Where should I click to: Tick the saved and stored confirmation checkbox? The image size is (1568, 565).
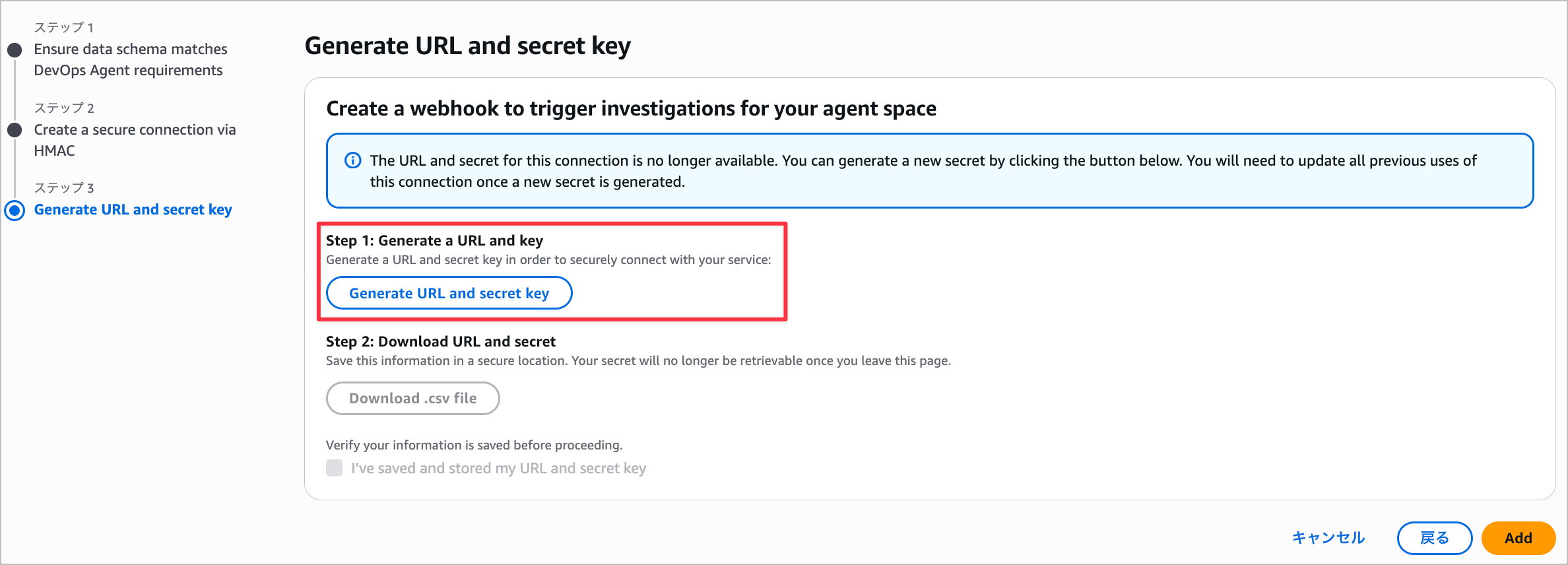[335, 468]
